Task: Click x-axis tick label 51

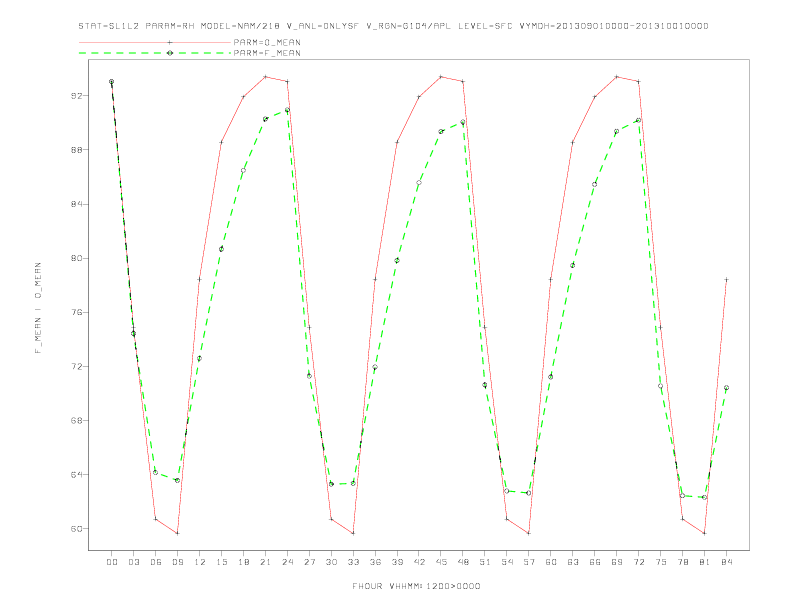Action: [485, 562]
